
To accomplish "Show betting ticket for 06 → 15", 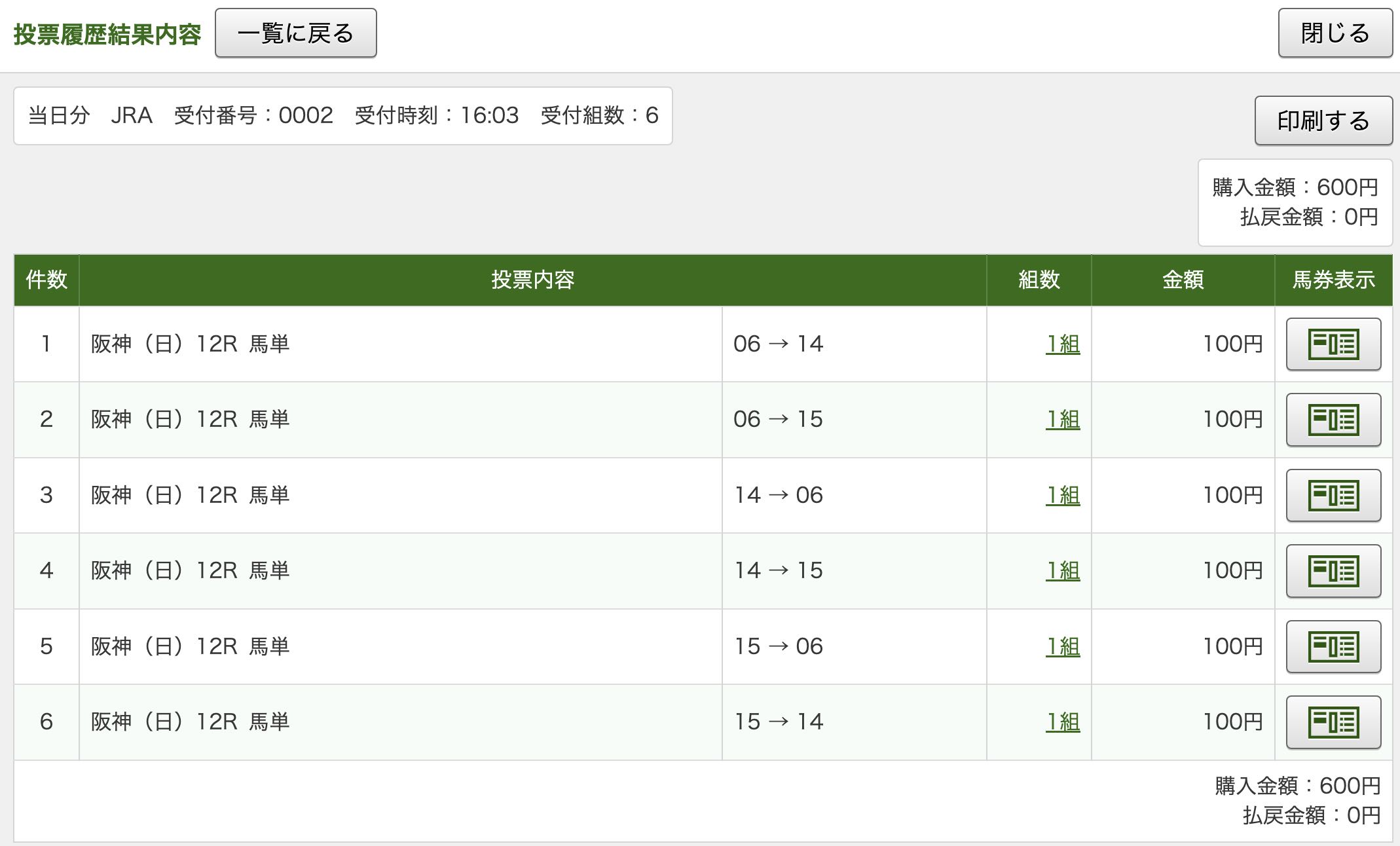I will 1333,420.
